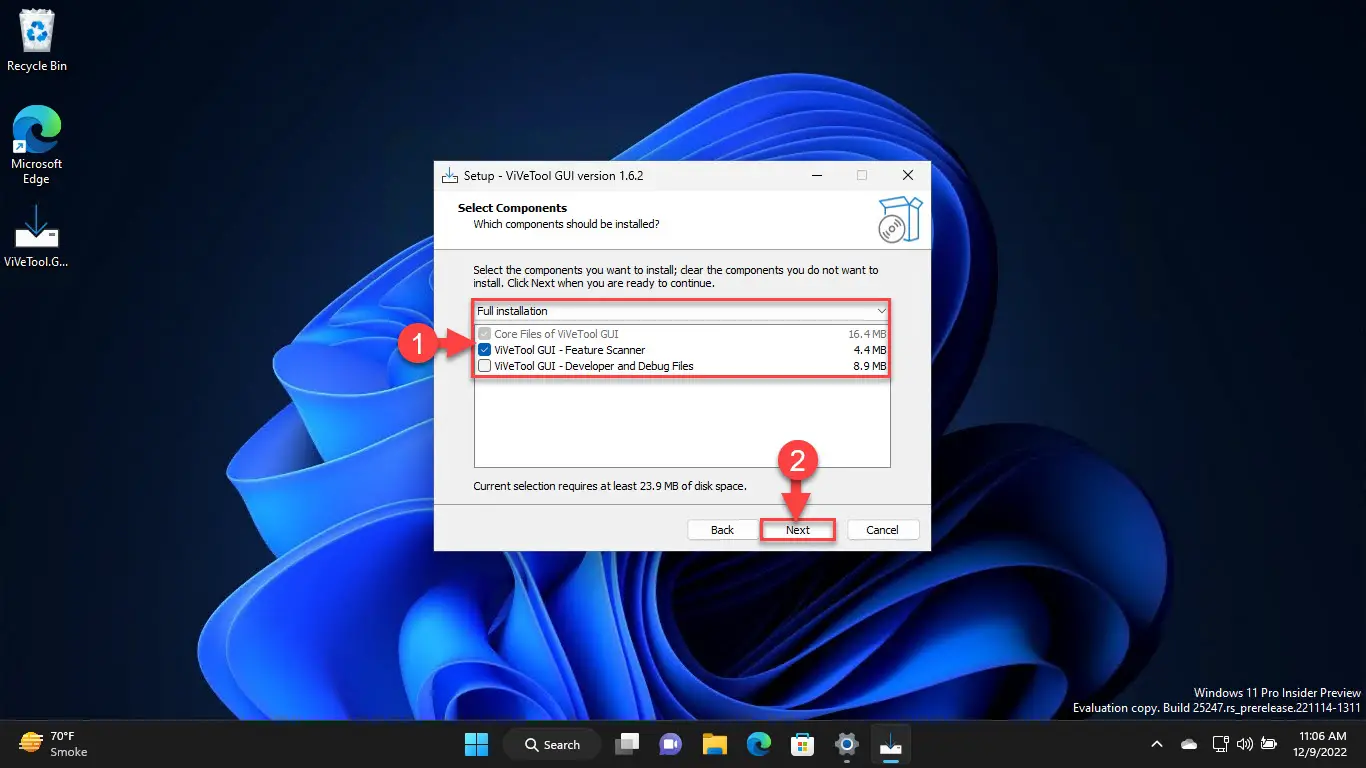1366x768 pixels.
Task: Open Microsoft Store from the taskbar
Action: click(802, 744)
